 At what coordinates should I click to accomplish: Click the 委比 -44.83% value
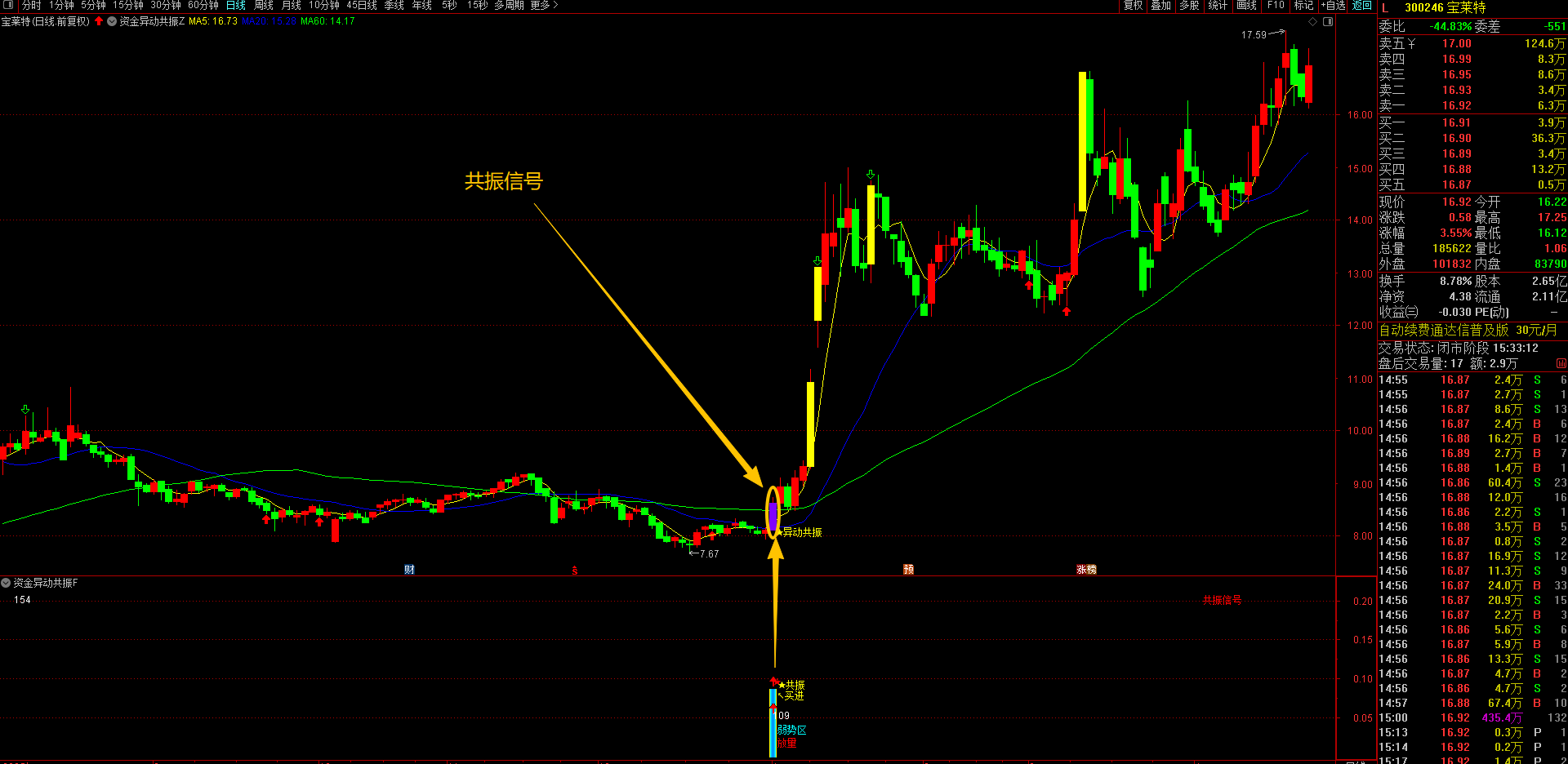[1450, 26]
